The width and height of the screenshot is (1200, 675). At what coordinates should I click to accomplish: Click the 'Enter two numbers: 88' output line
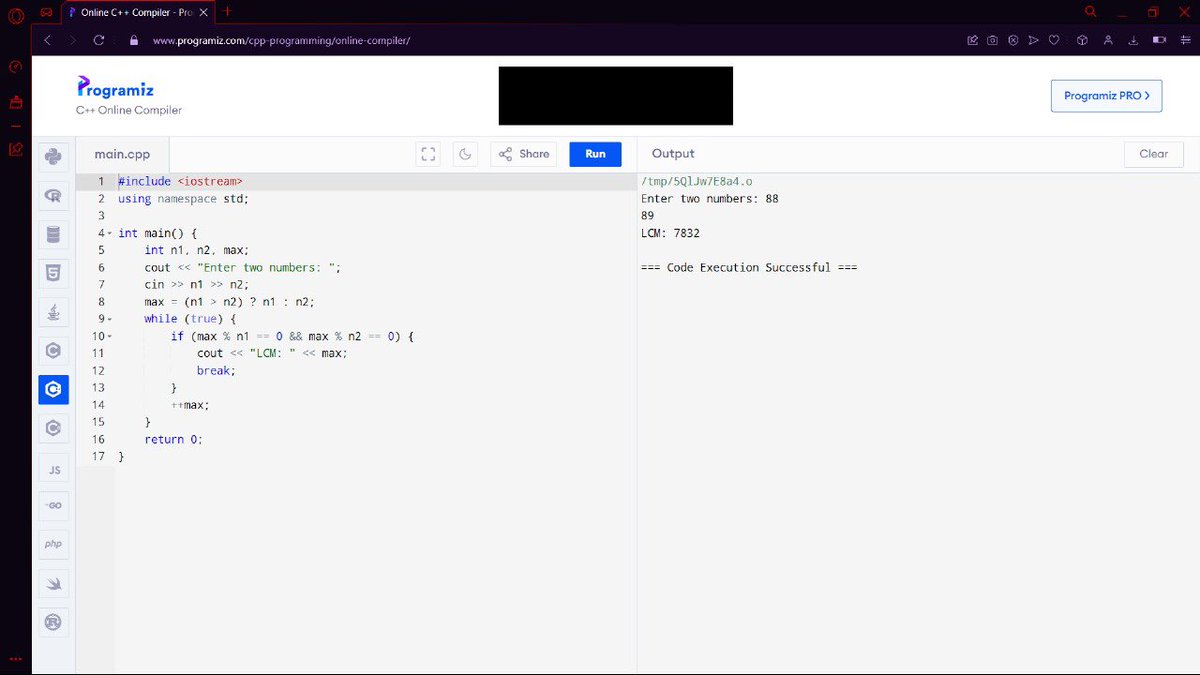[709, 199]
